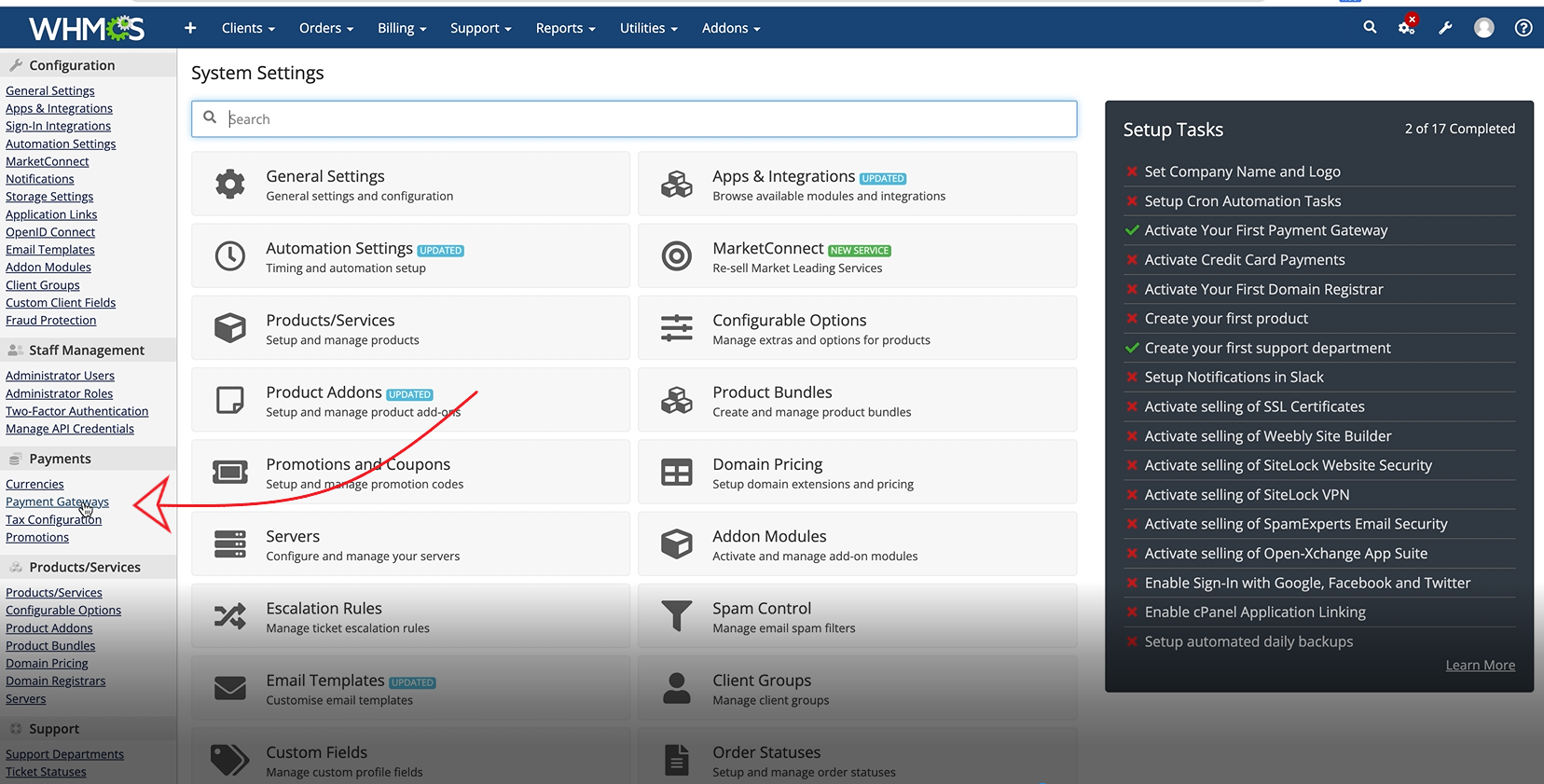Click the MarketConnect target icon
This screenshot has width=1544, height=784.
(677, 255)
